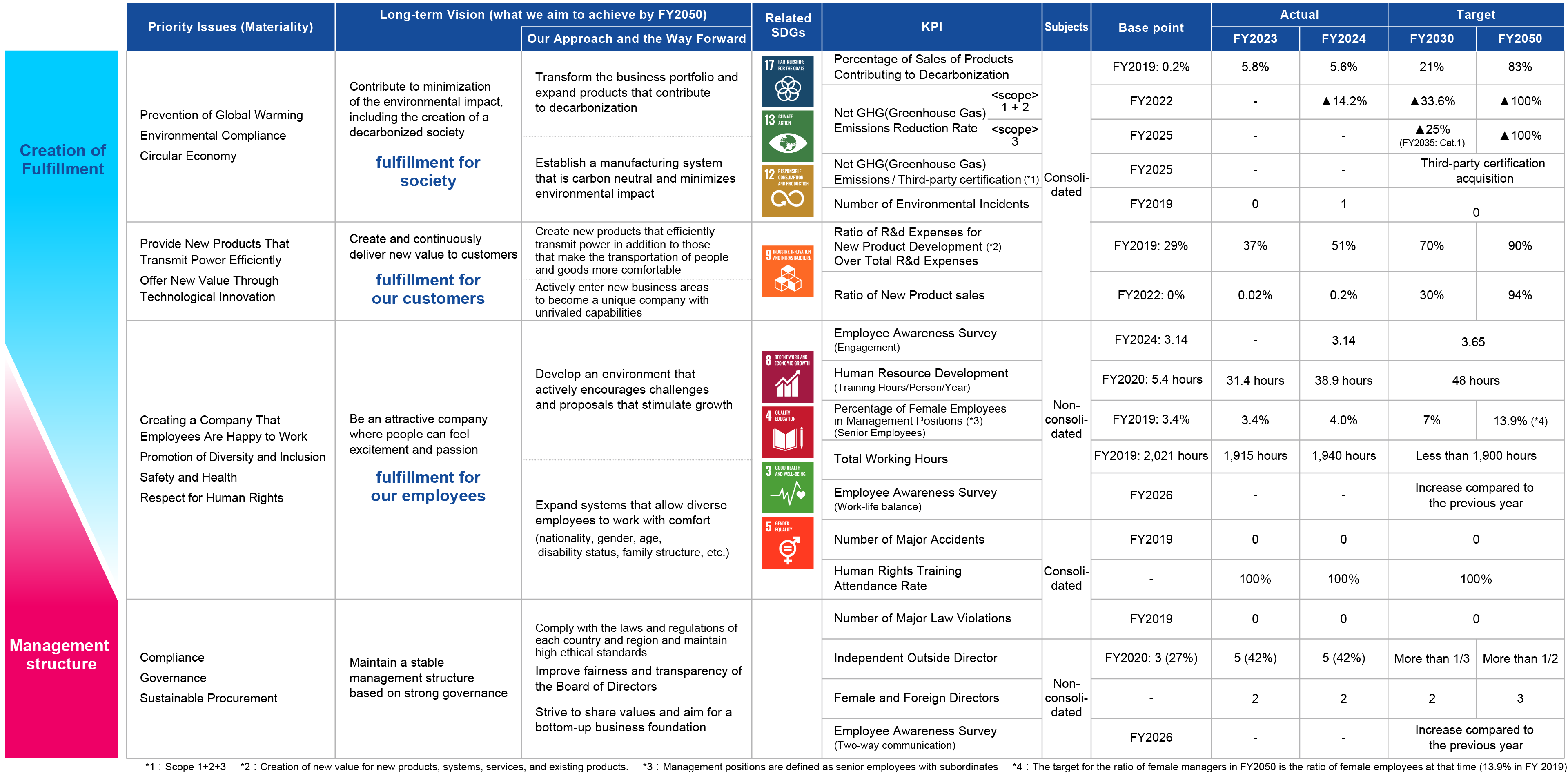Viewport: 1568px width, 776px height.
Task: Select the '0.02%' FY2023 value
Action: pos(1255,295)
